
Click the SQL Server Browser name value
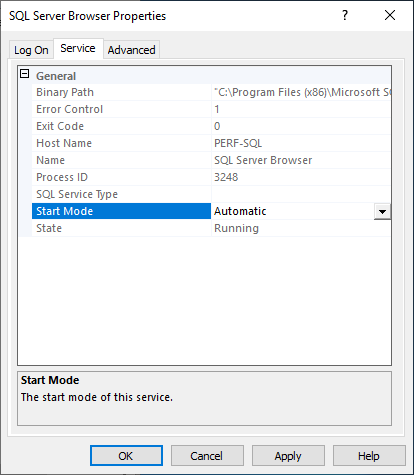tap(263, 160)
